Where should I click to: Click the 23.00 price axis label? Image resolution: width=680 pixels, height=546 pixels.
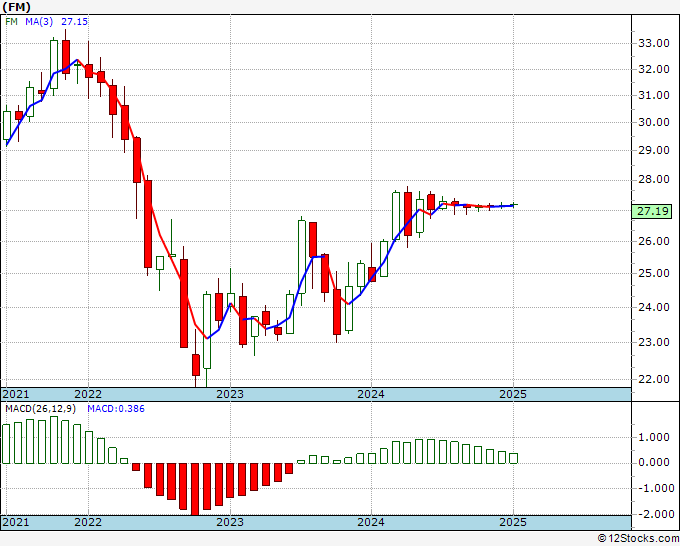(x=654, y=342)
